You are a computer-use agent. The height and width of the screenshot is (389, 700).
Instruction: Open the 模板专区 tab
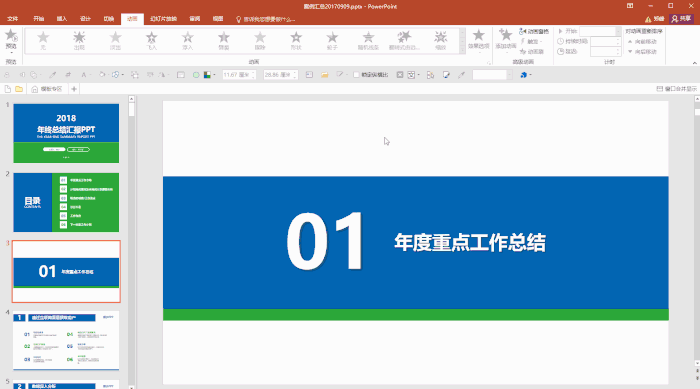tap(47, 89)
